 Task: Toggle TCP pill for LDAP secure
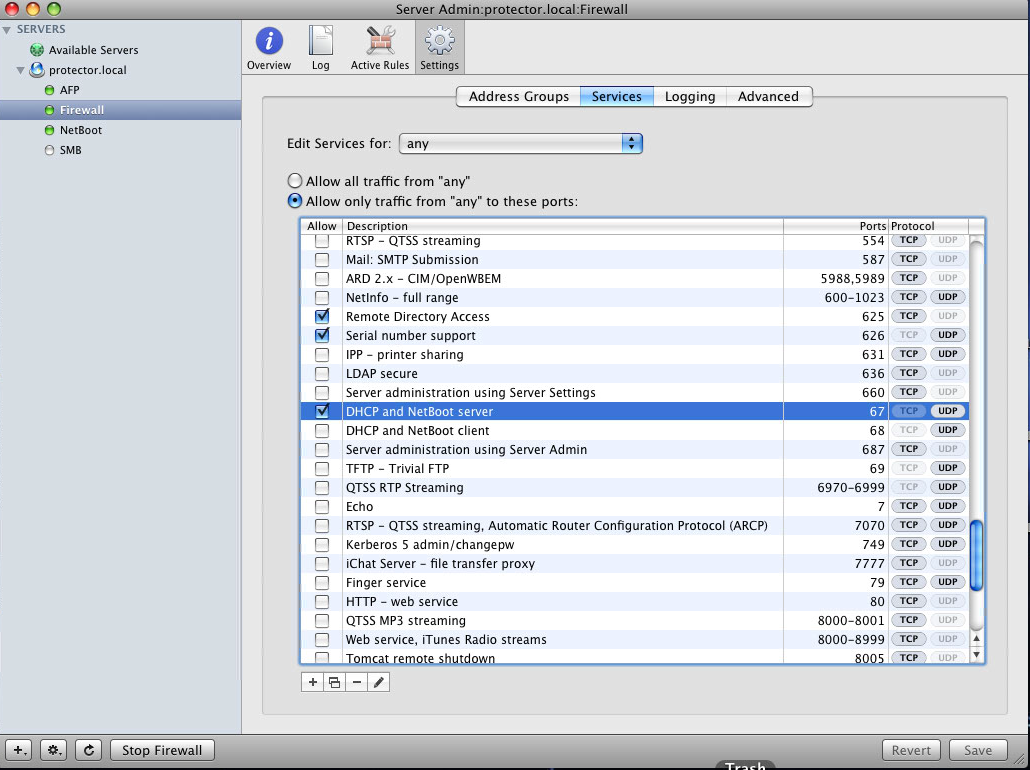[908, 373]
